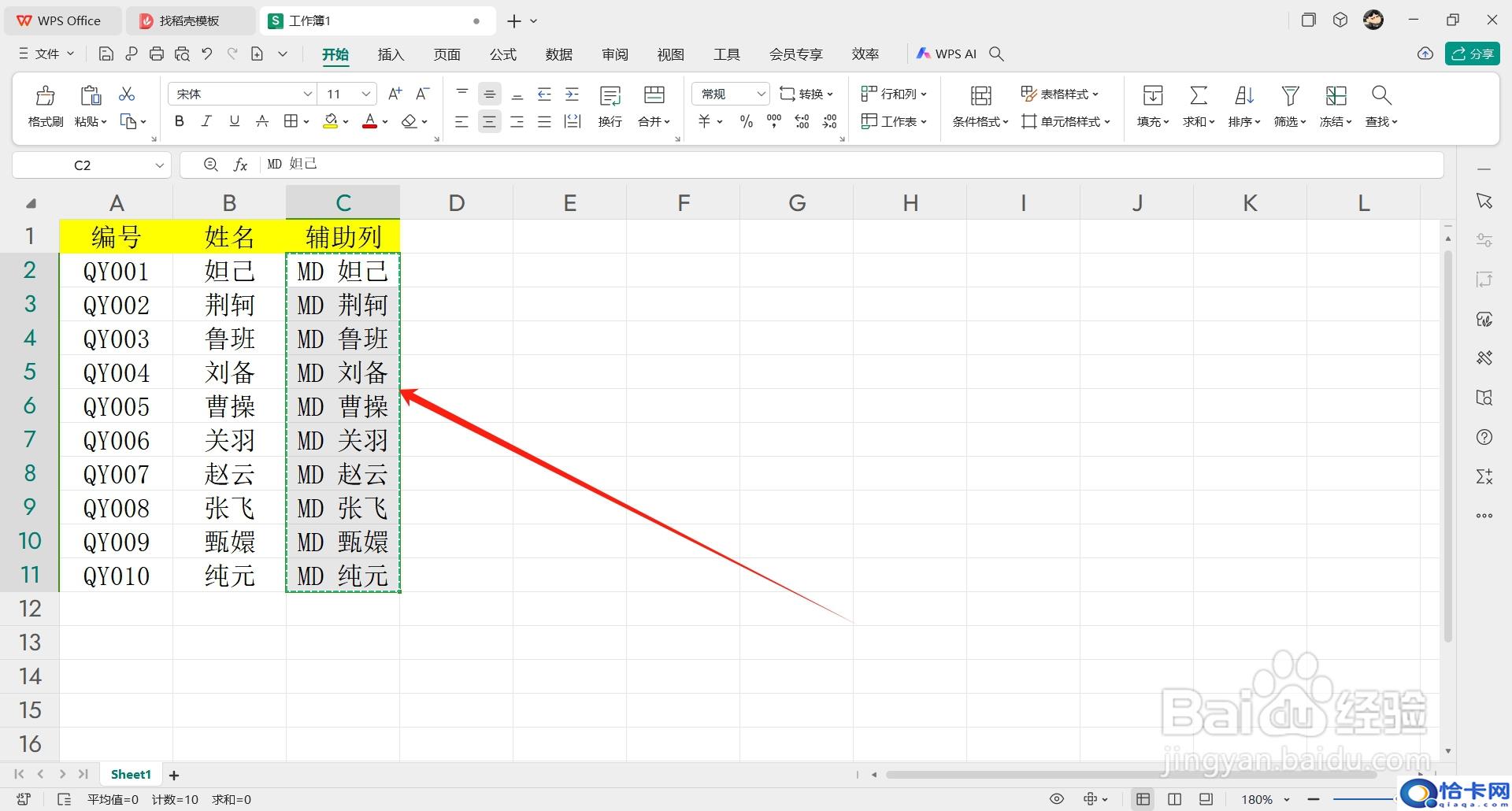Screen dimensions: 1512x811
Task: Open the help question mark sidebar icon
Action: [1484, 437]
